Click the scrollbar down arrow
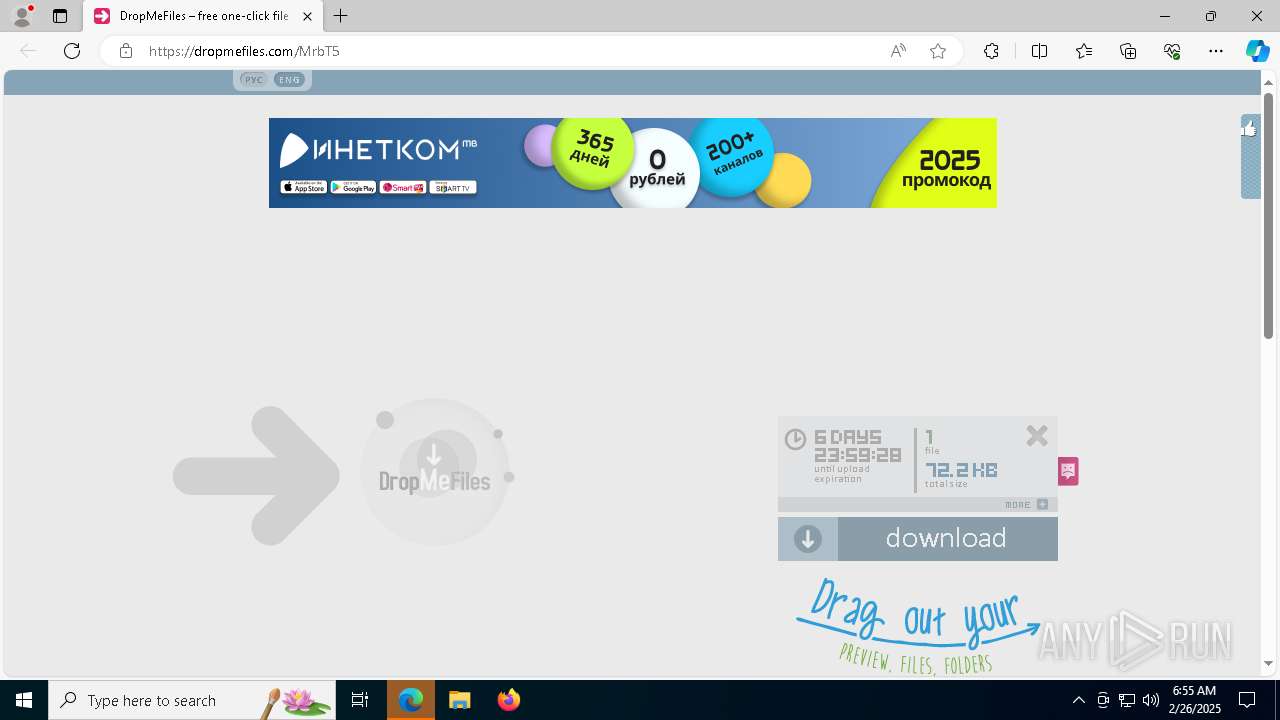The image size is (1280, 720). click(1268, 663)
